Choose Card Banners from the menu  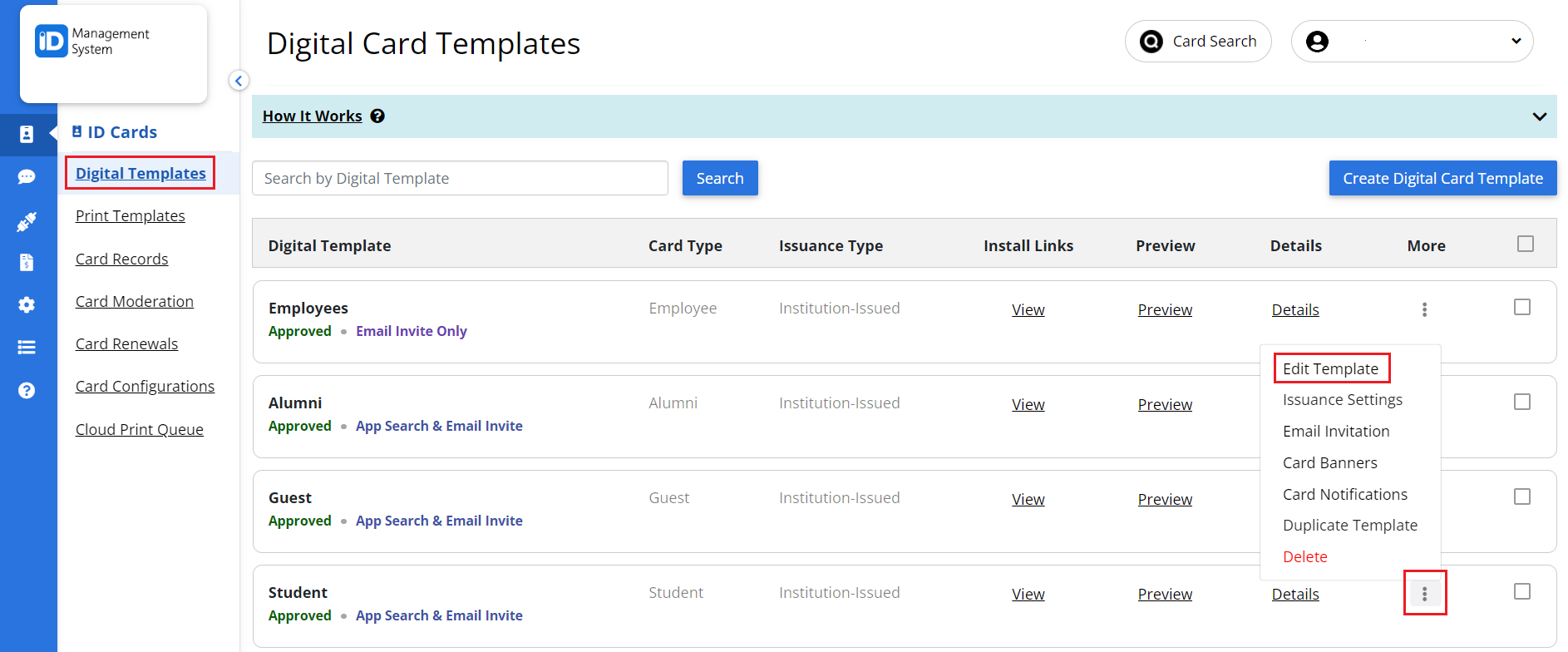pos(1329,463)
